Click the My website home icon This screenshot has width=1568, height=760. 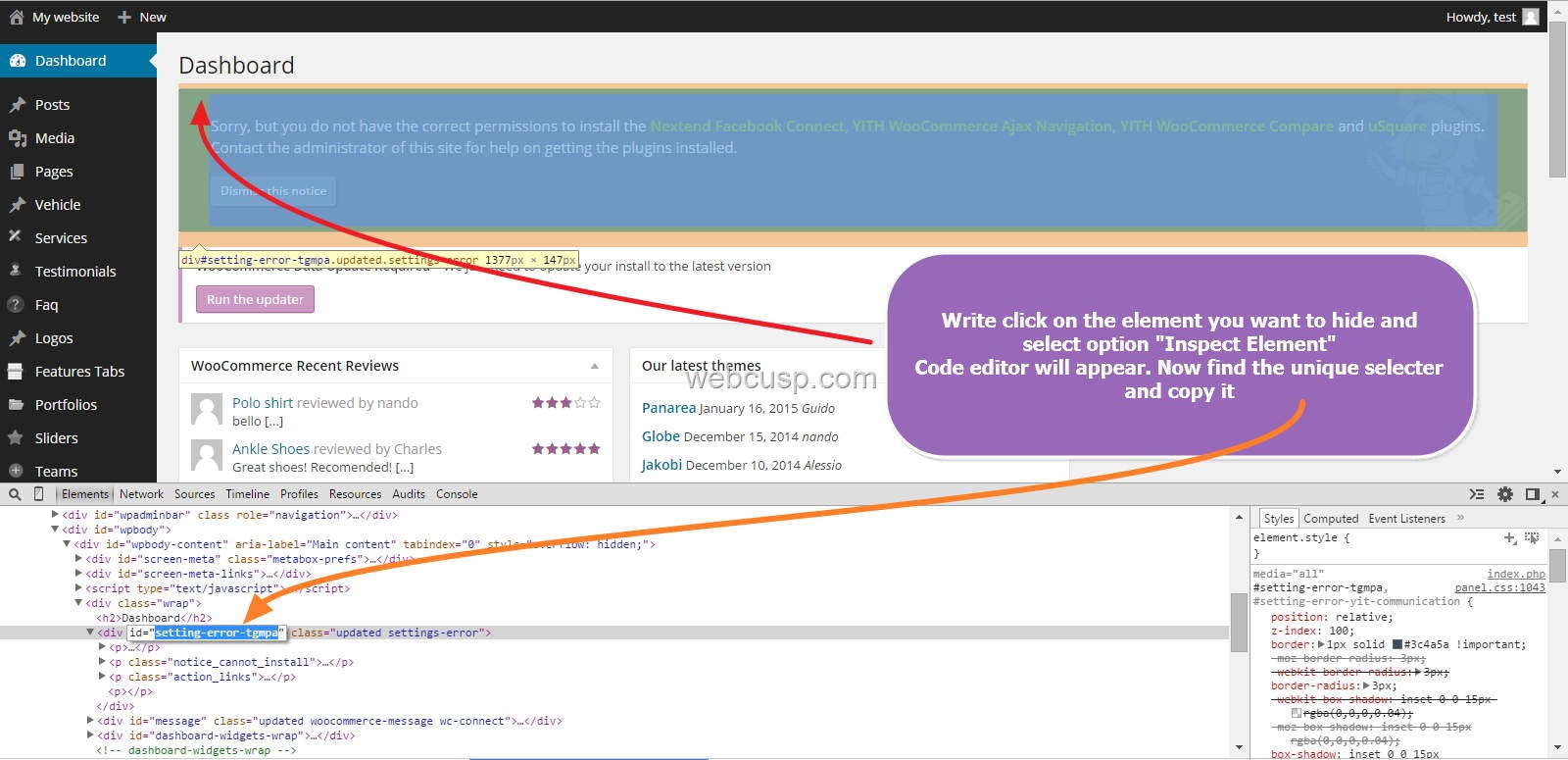17,17
